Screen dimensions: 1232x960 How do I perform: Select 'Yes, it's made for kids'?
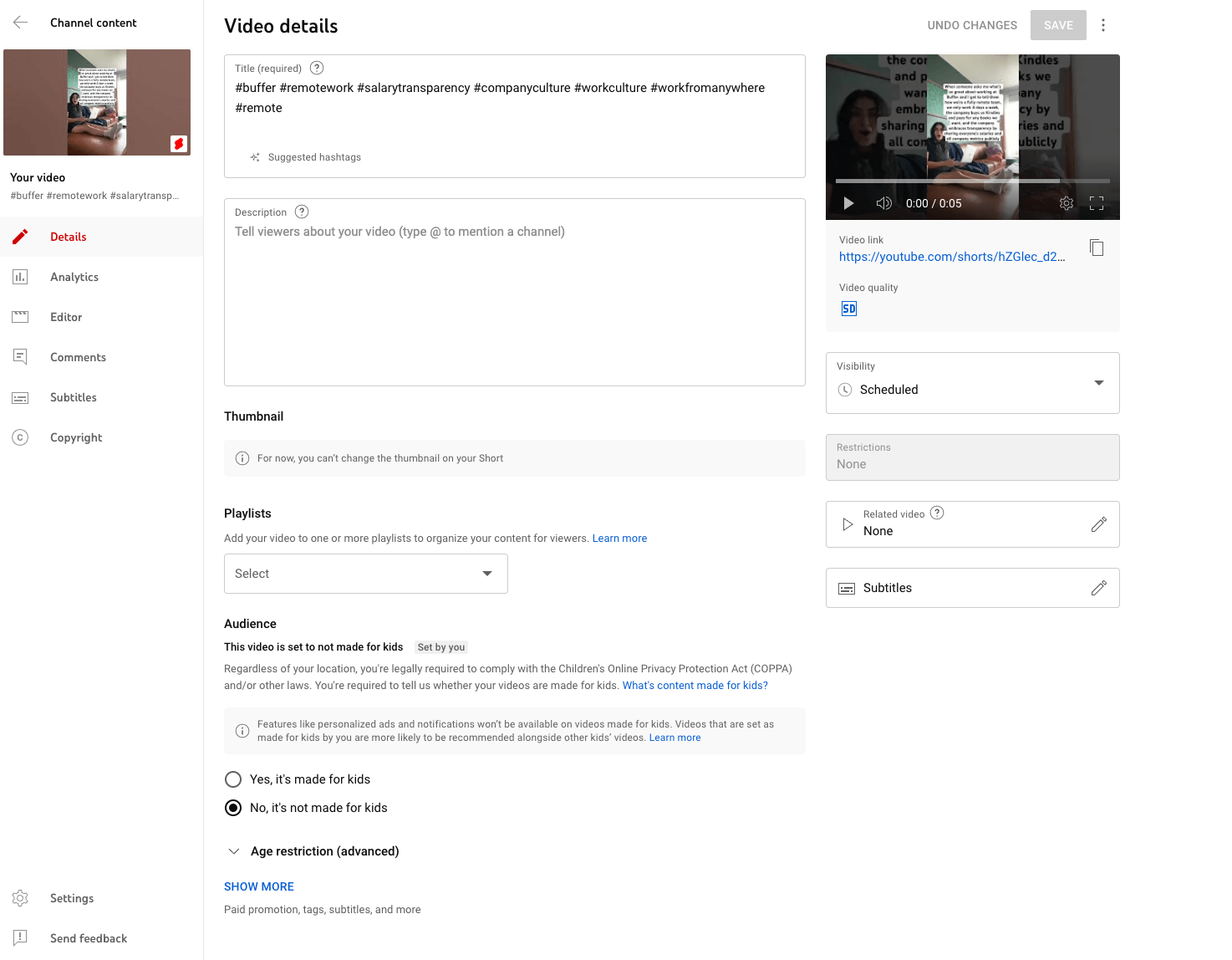[x=233, y=779]
